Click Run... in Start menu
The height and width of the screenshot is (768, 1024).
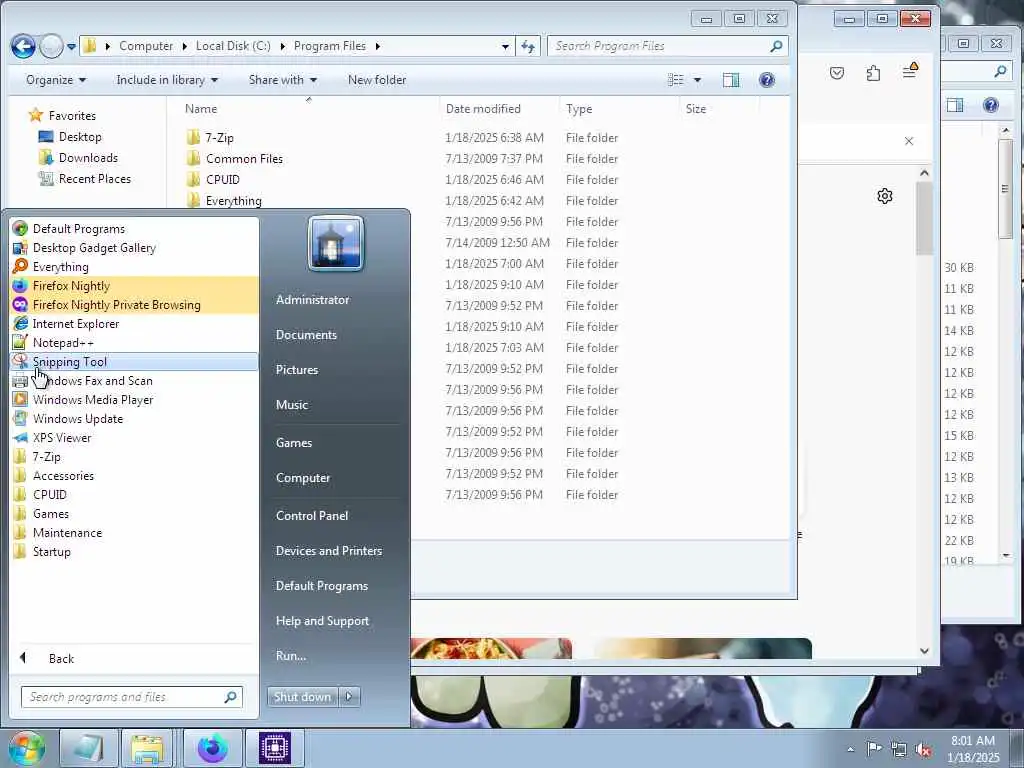coord(291,656)
